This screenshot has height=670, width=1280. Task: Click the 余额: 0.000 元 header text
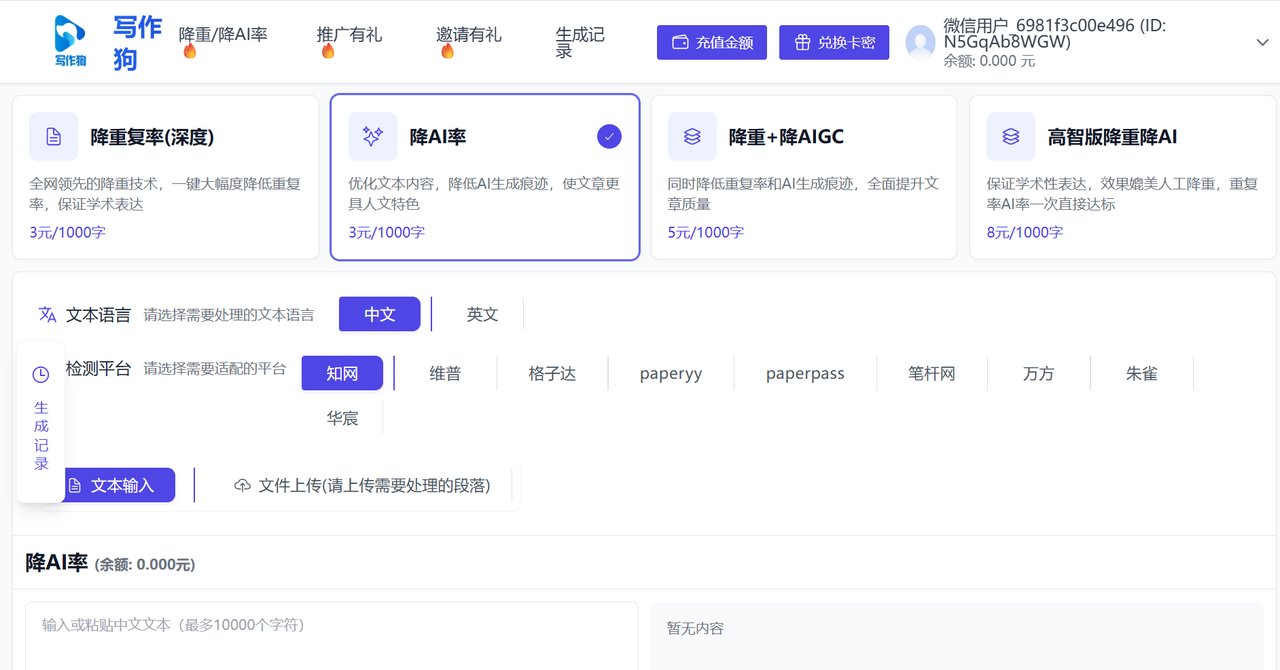tap(989, 61)
